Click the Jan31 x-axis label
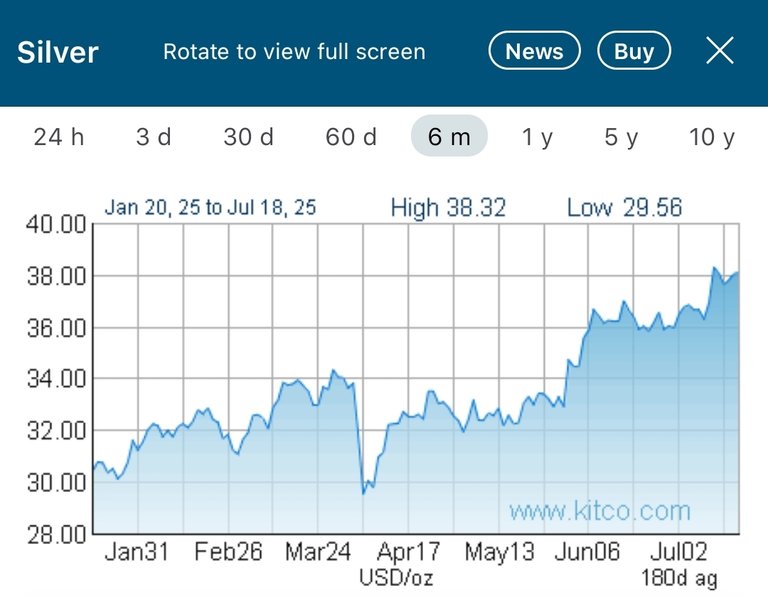Screen dimensions: 768x596 [x=137, y=552]
